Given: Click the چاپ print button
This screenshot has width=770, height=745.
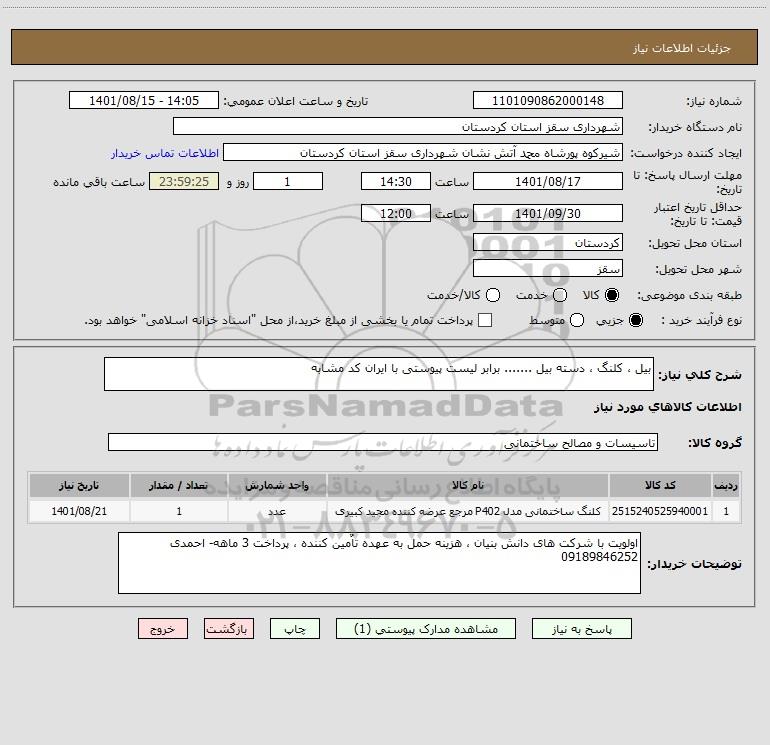Looking at the screenshot, I should pyautogui.click(x=295, y=629).
